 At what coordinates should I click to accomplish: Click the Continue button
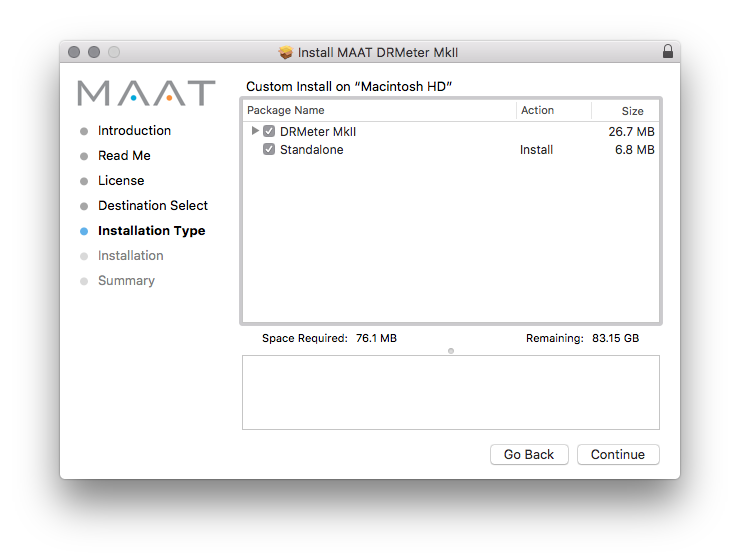point(618,454)
